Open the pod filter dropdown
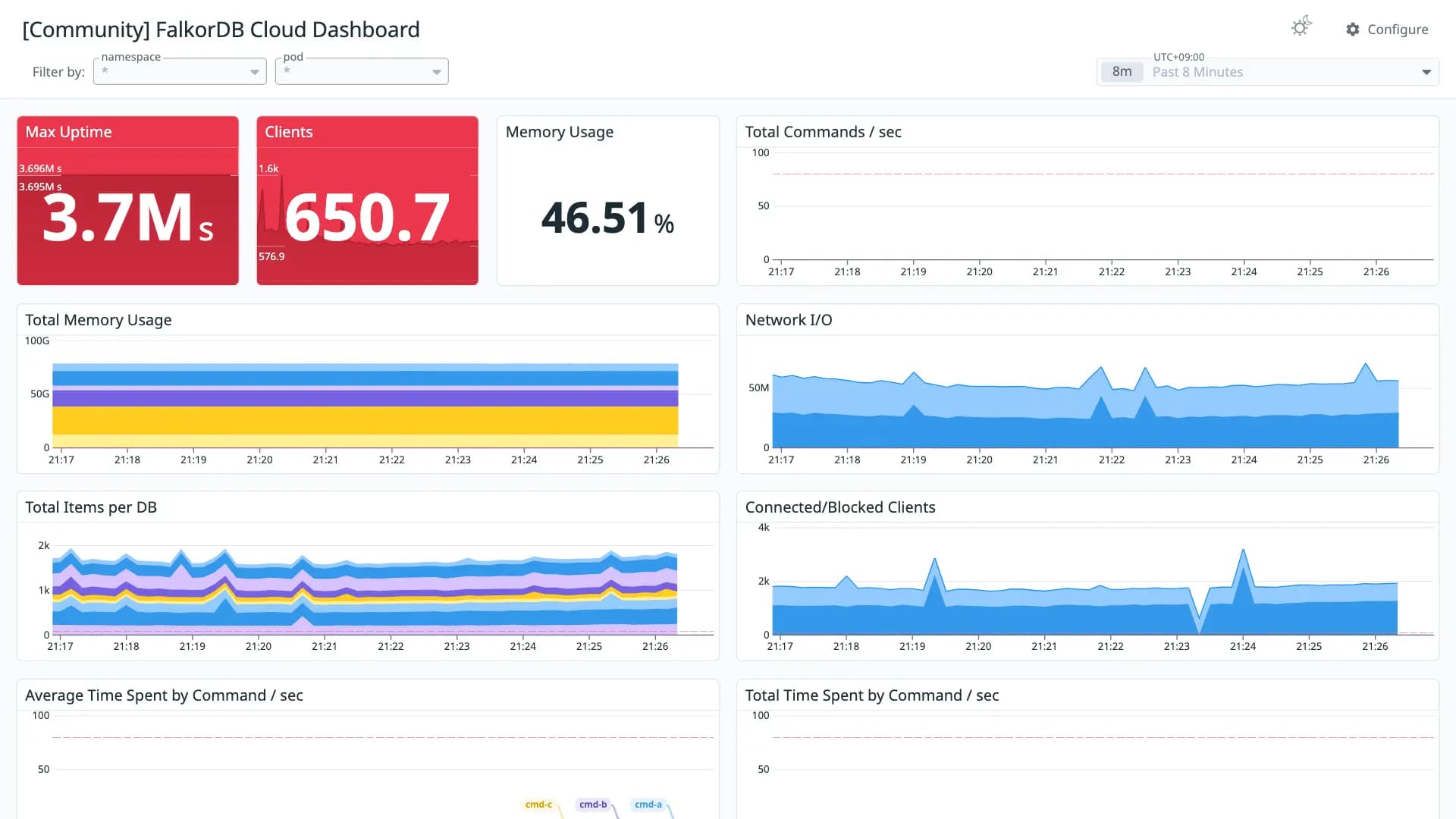Viewport: 1456px width, 819px height. pos(362,71)
